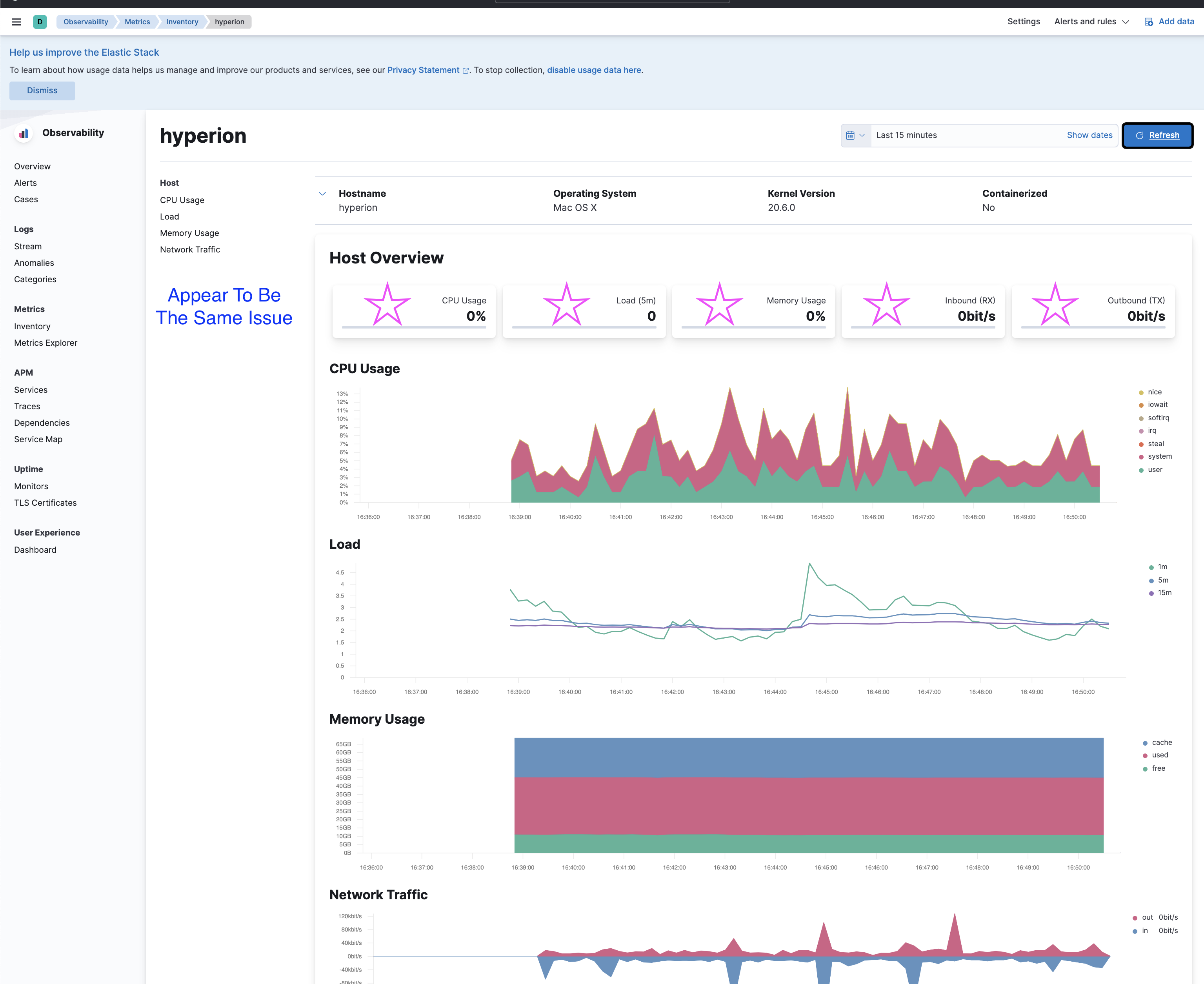
Task: Click the 'disable usage data here' link
Action: 594,70
